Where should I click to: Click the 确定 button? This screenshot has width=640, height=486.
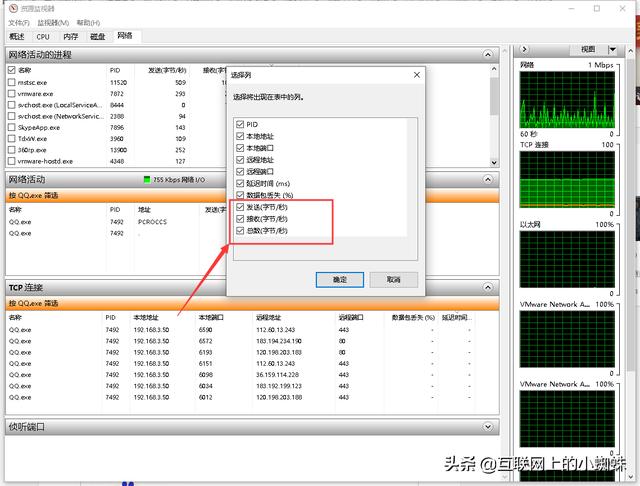(339, 279)
